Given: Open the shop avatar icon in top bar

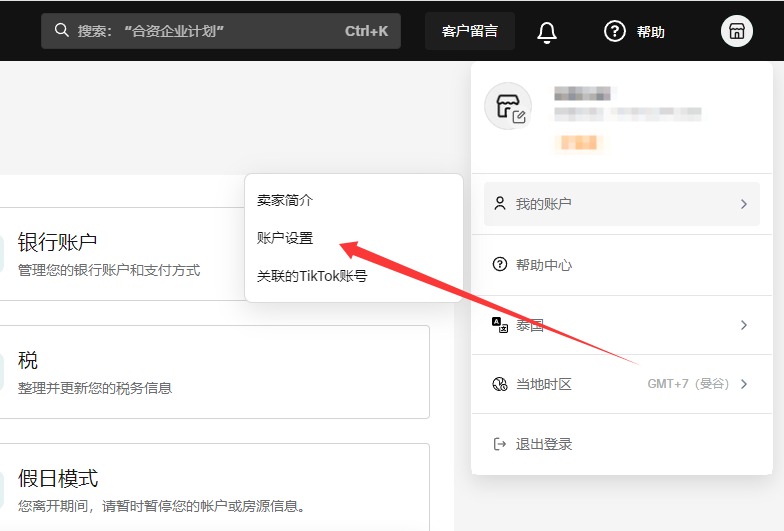Looking at the screenshot, I should (x=736, y=31).
